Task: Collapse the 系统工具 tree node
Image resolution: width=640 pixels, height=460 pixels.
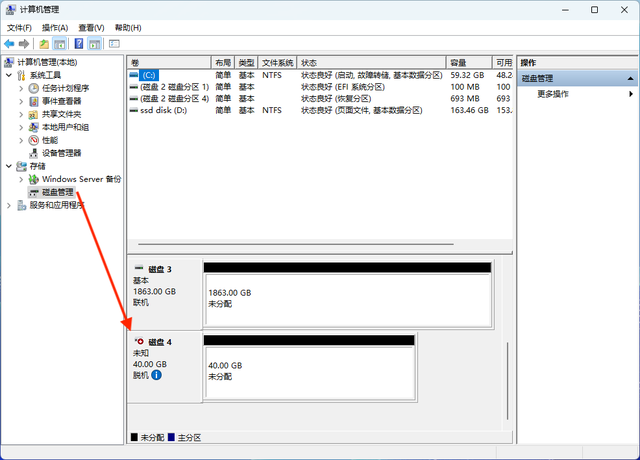Action: pyautogui.click(x=9, y=75)
